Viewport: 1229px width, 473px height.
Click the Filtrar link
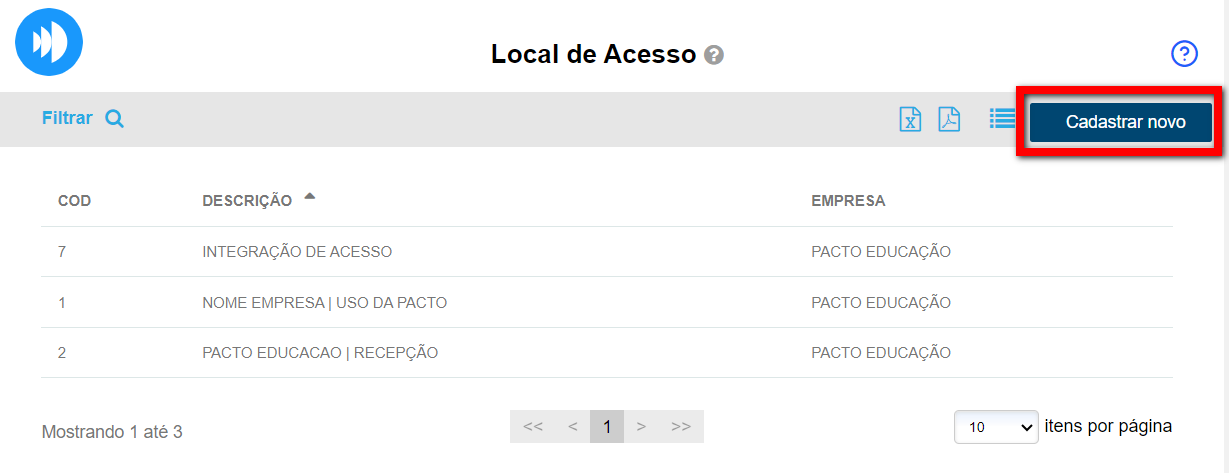click(x=67, y=118)
